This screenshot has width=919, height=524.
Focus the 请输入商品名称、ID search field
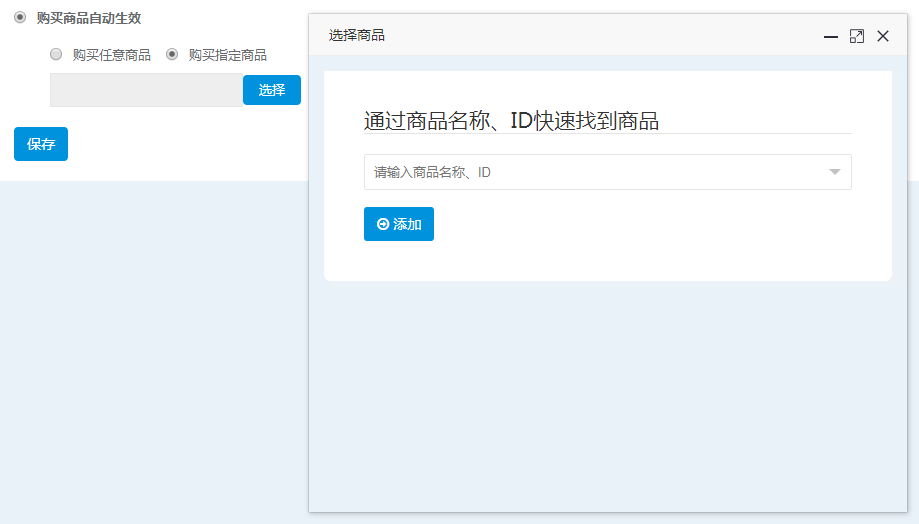(x=608, y=172)
